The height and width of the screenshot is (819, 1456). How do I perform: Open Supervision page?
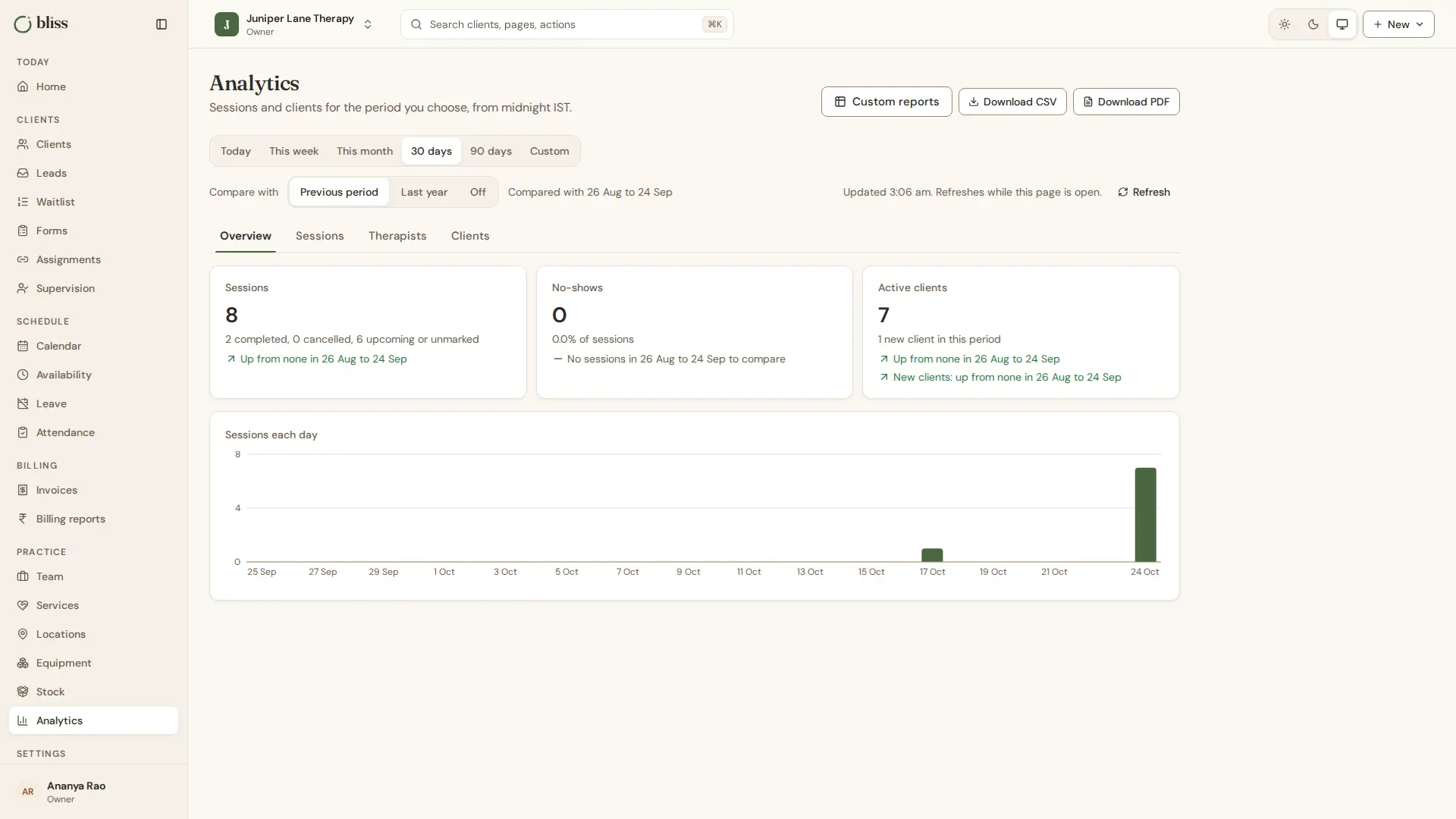coord(93,288)
